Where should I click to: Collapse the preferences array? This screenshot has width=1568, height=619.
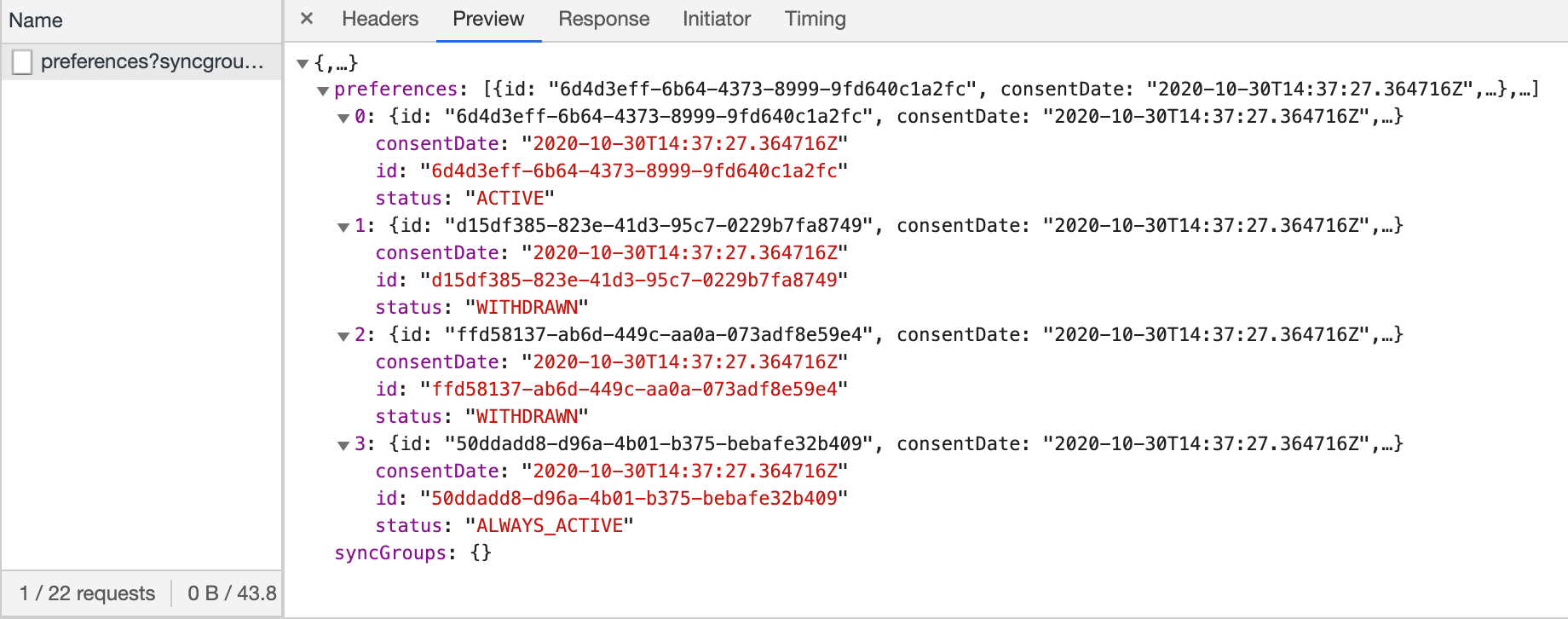click(x=323, y=91)
